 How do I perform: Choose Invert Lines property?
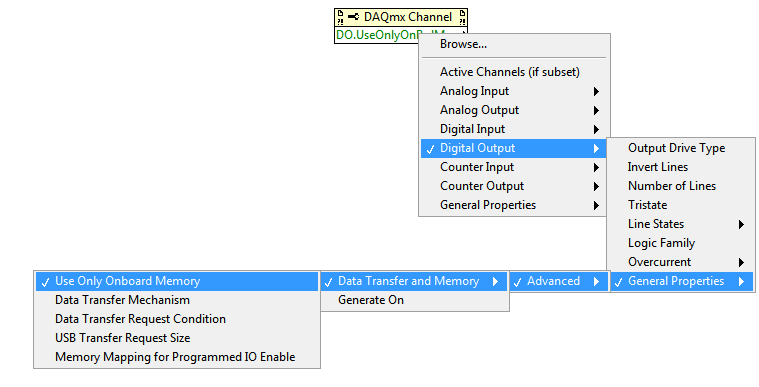[681, 167]
